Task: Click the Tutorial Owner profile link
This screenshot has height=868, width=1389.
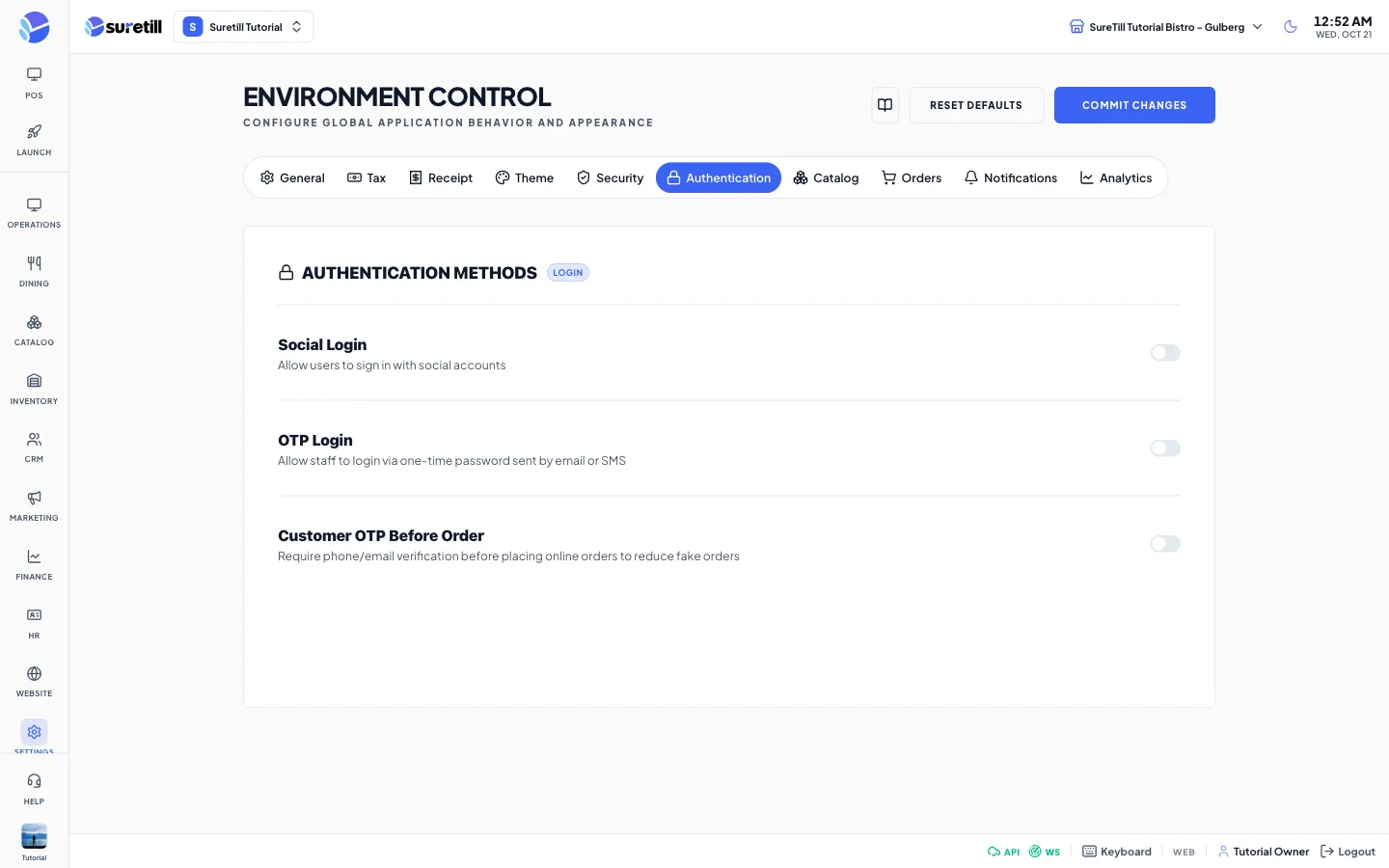Action: 1264,852
